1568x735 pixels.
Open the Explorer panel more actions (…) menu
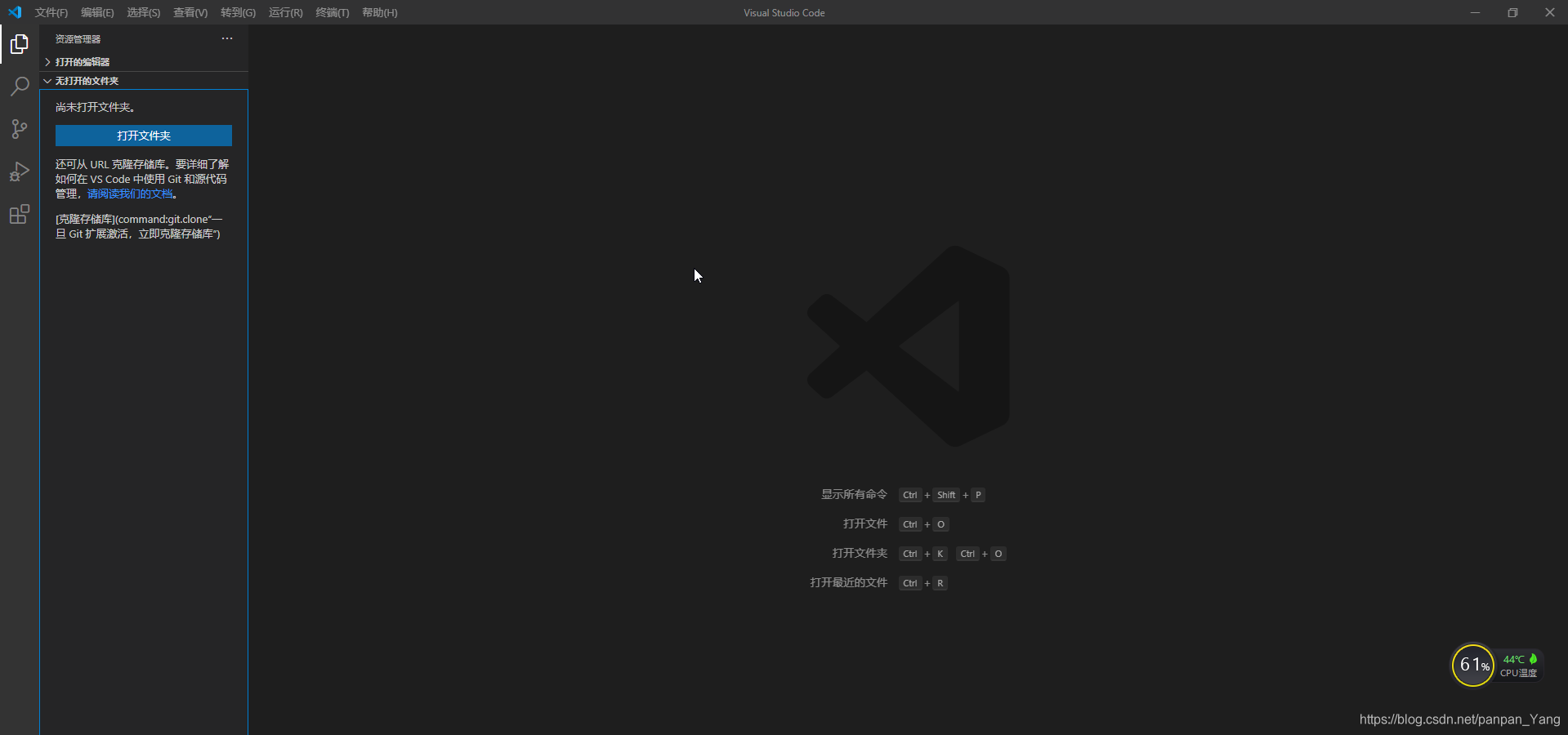(227, 38)
